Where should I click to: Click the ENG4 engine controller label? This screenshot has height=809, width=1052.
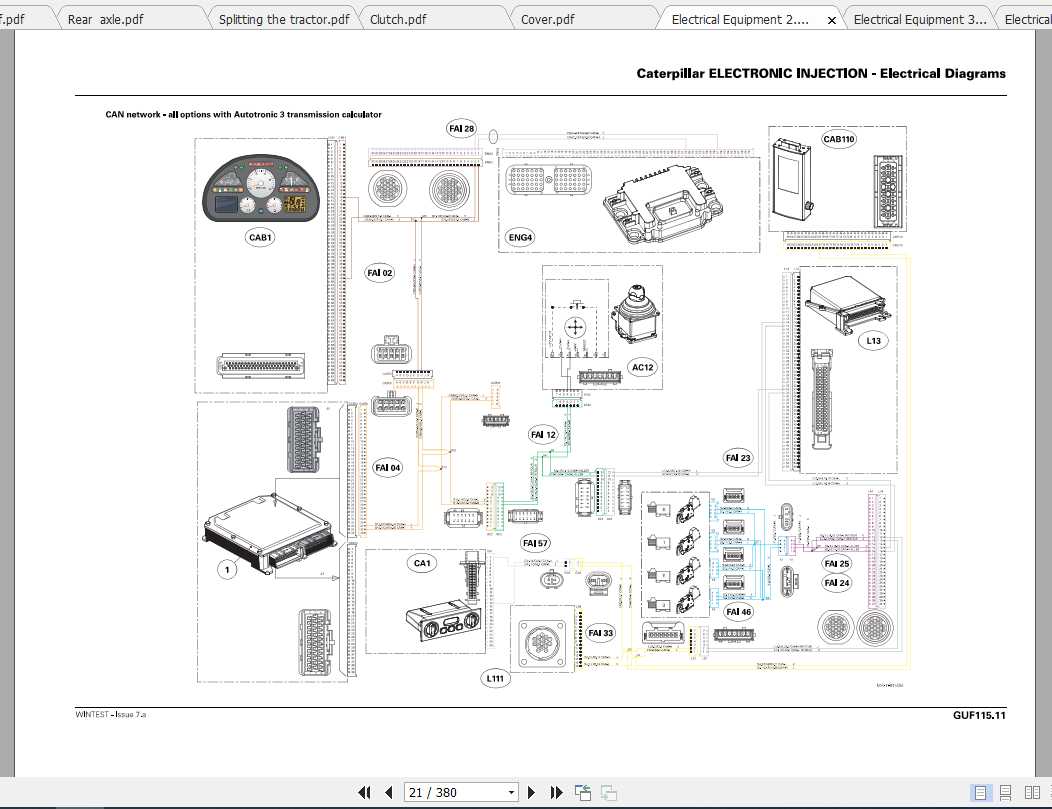pyautogui.click(x=520, y=237)
